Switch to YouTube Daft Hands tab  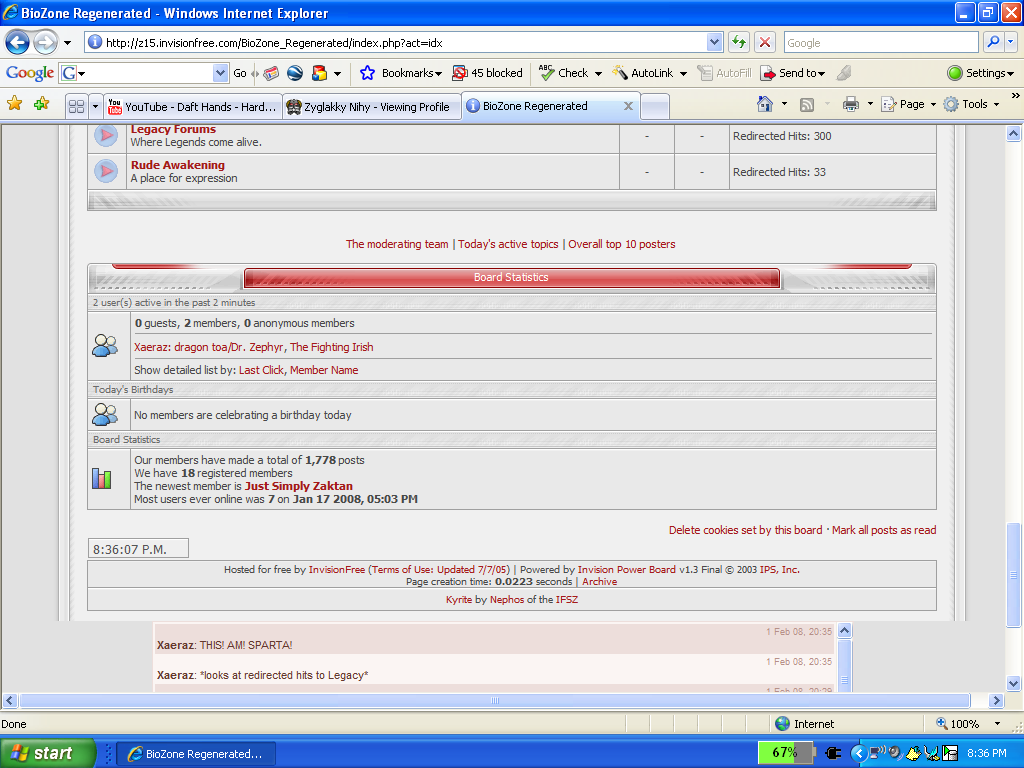(x=193, y=106)
